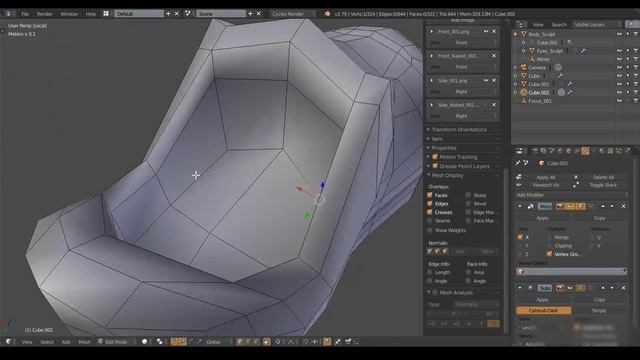The width and height of the screenshot is (640, 360).
Task: Open the Add menu in viewport header
Action: pyautogui.click(x=66, y=342)
